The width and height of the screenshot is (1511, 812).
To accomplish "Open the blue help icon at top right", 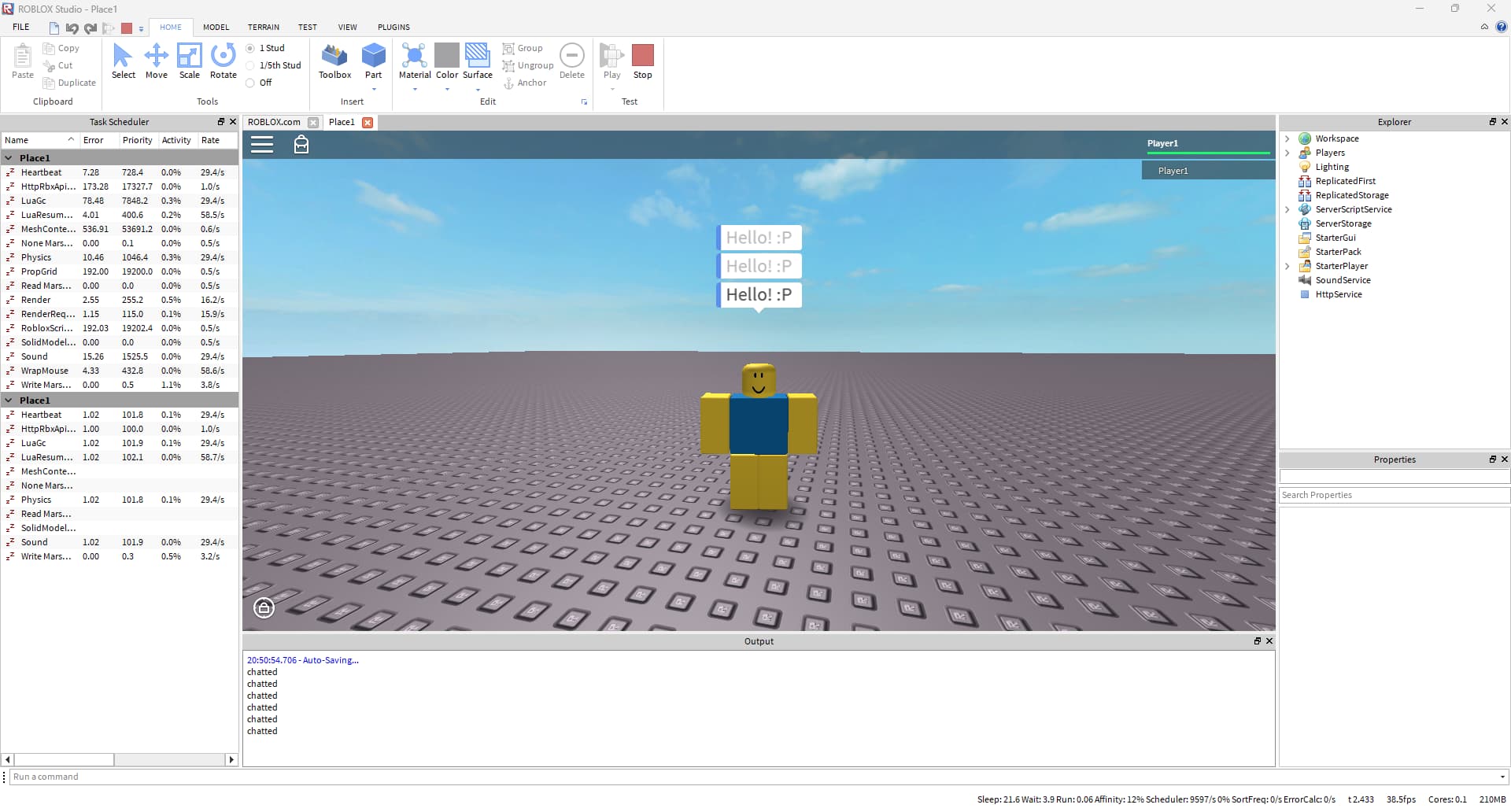I will [1502, 27].
